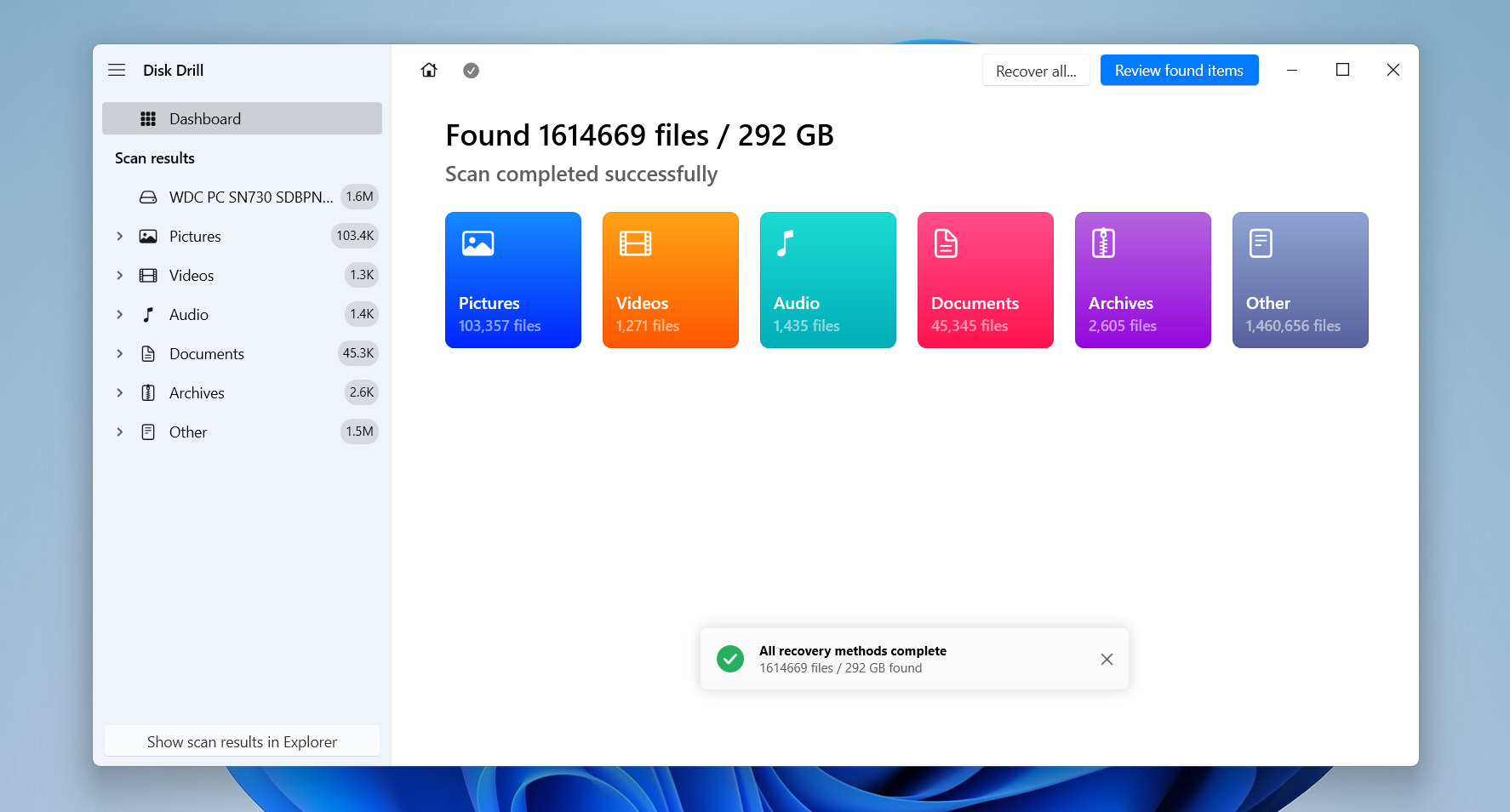This screenshot has width=1510, height=812.
Task: Select Archives in scan results list
Action: [242, 392]
